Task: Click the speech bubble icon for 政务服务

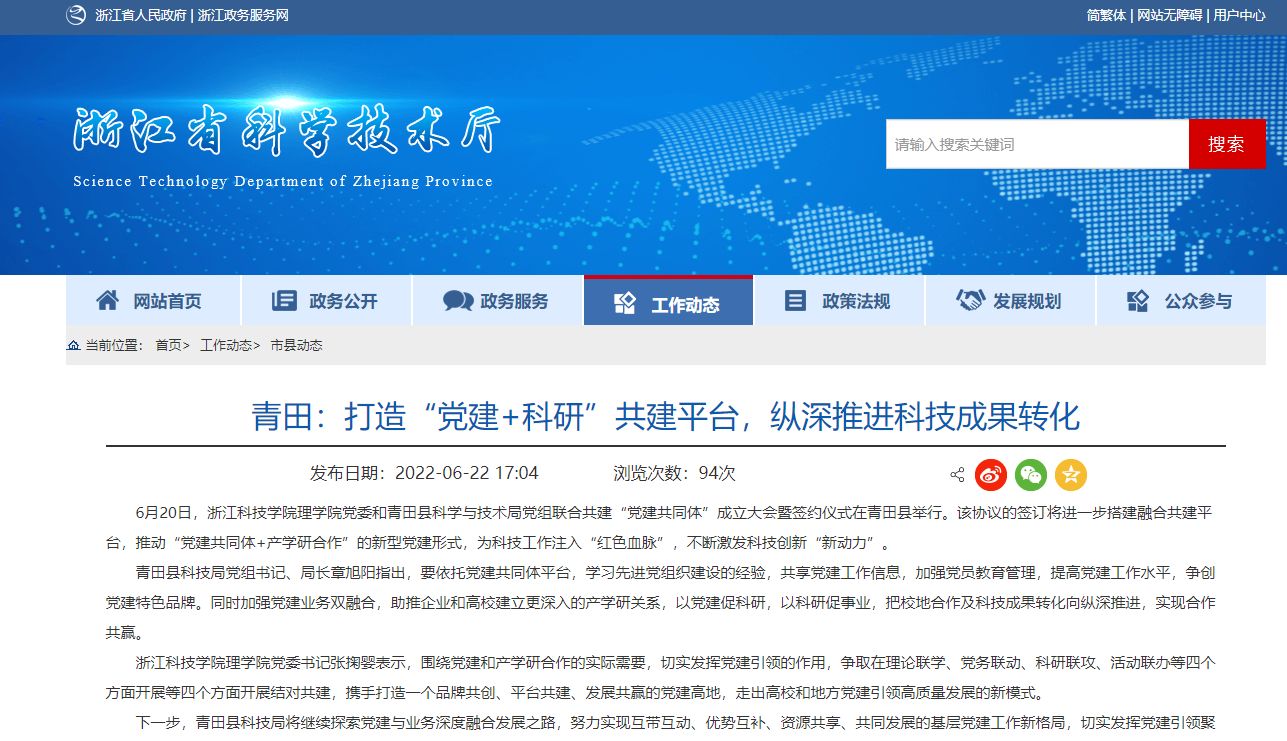Action: tap(458, 301)
